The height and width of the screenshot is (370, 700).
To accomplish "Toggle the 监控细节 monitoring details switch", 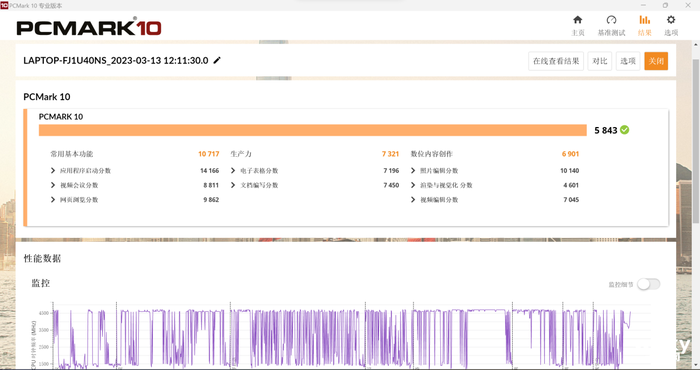I will click(x=648, y=284).
